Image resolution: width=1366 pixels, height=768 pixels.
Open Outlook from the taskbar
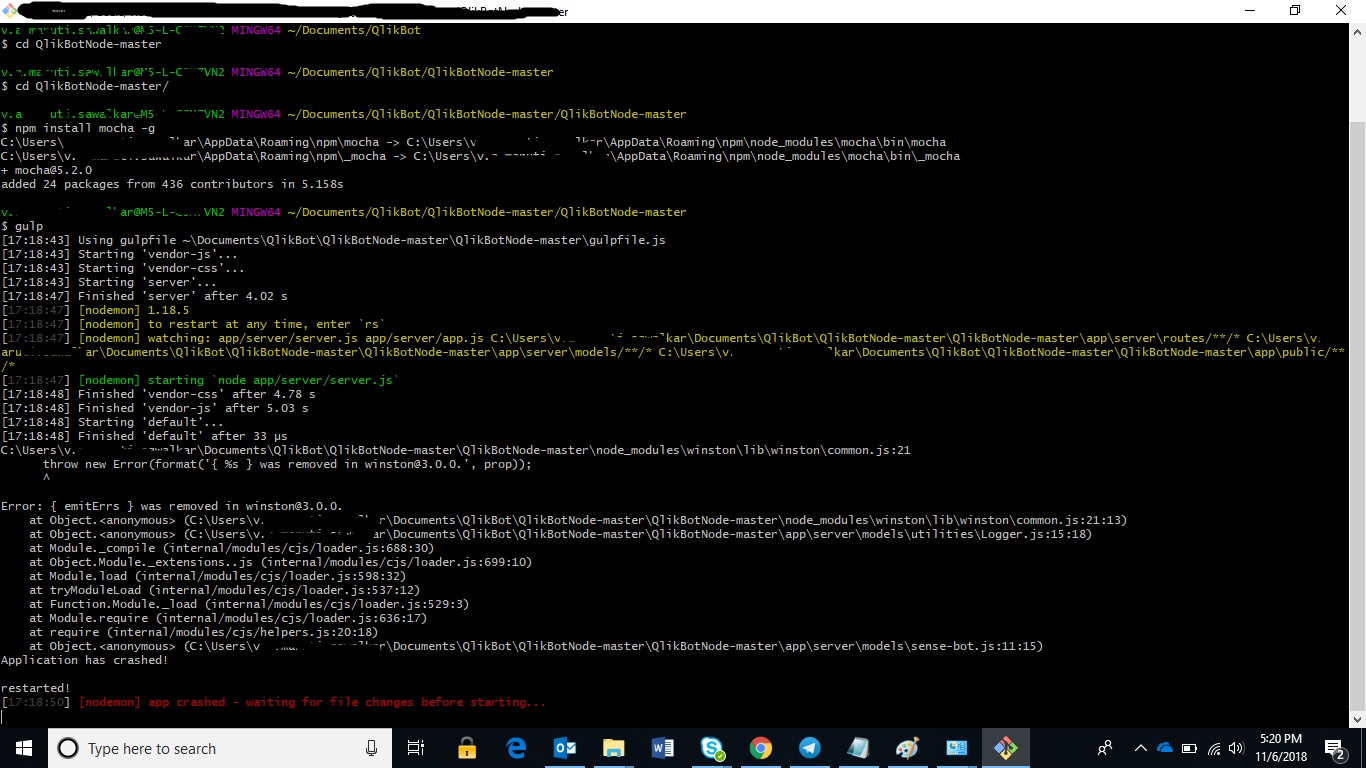[565, 748]
